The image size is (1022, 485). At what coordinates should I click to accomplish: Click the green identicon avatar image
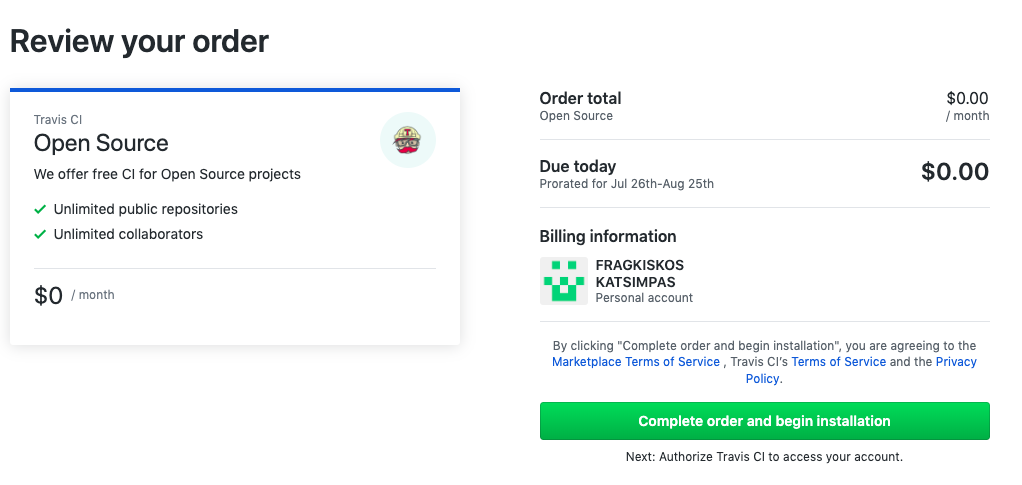pos(564,281)
